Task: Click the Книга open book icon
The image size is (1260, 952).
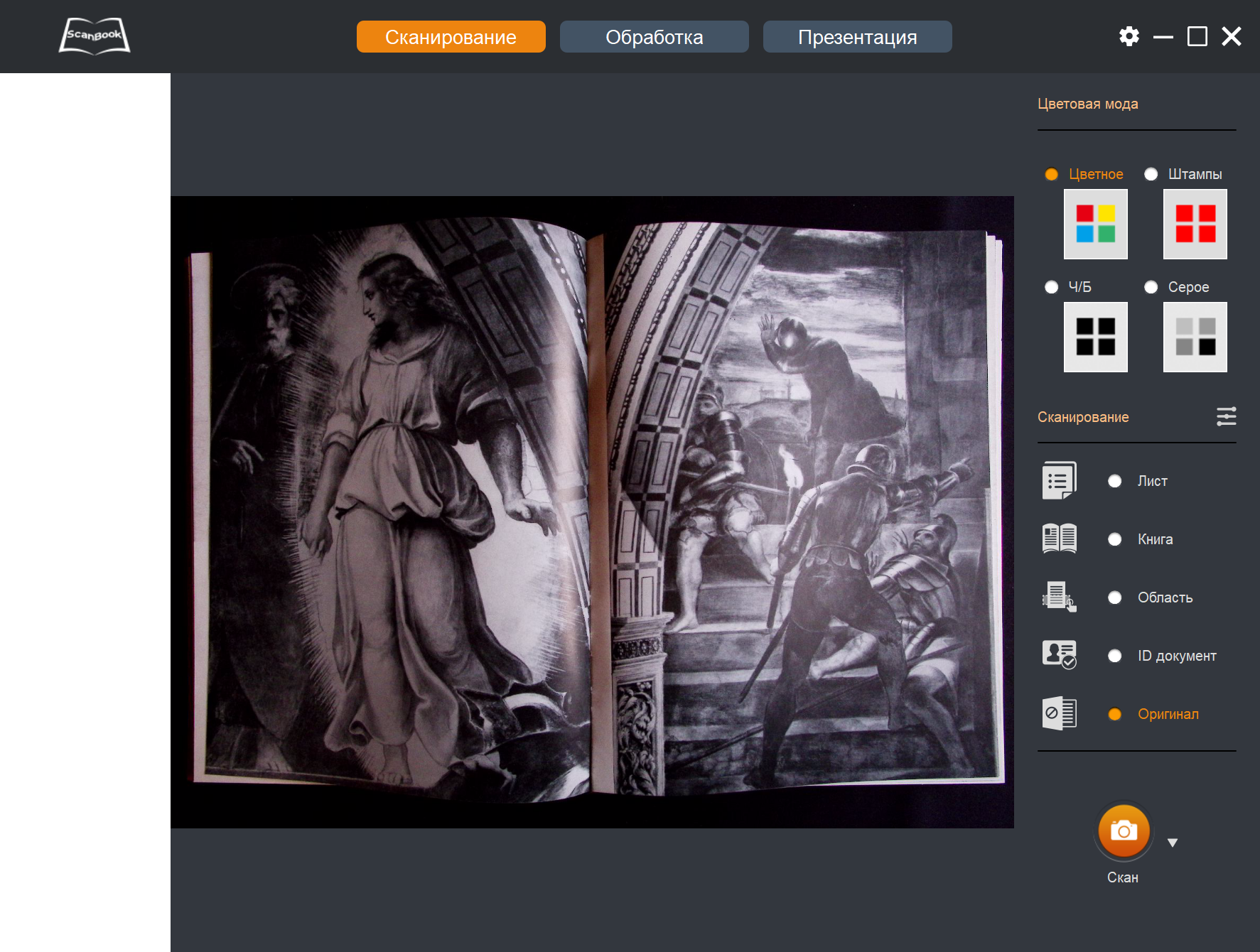Action: tap(1060, 539)
